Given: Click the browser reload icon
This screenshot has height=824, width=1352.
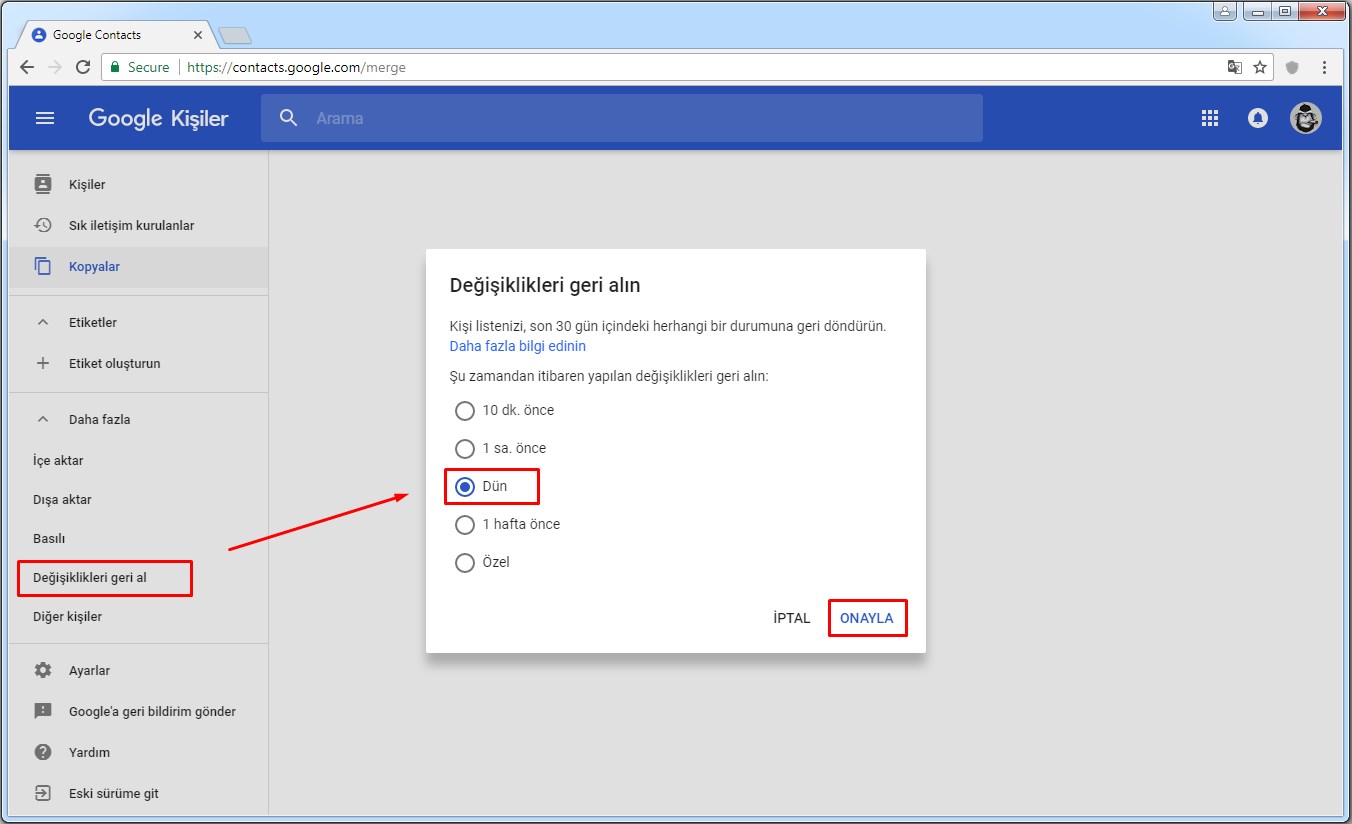Looking at the screenshot, I should click(83, 67).
